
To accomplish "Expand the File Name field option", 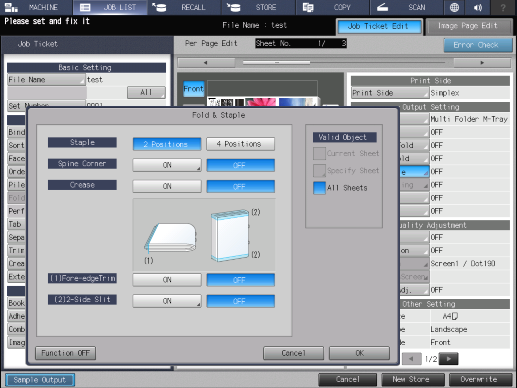I will coord(46,80).
